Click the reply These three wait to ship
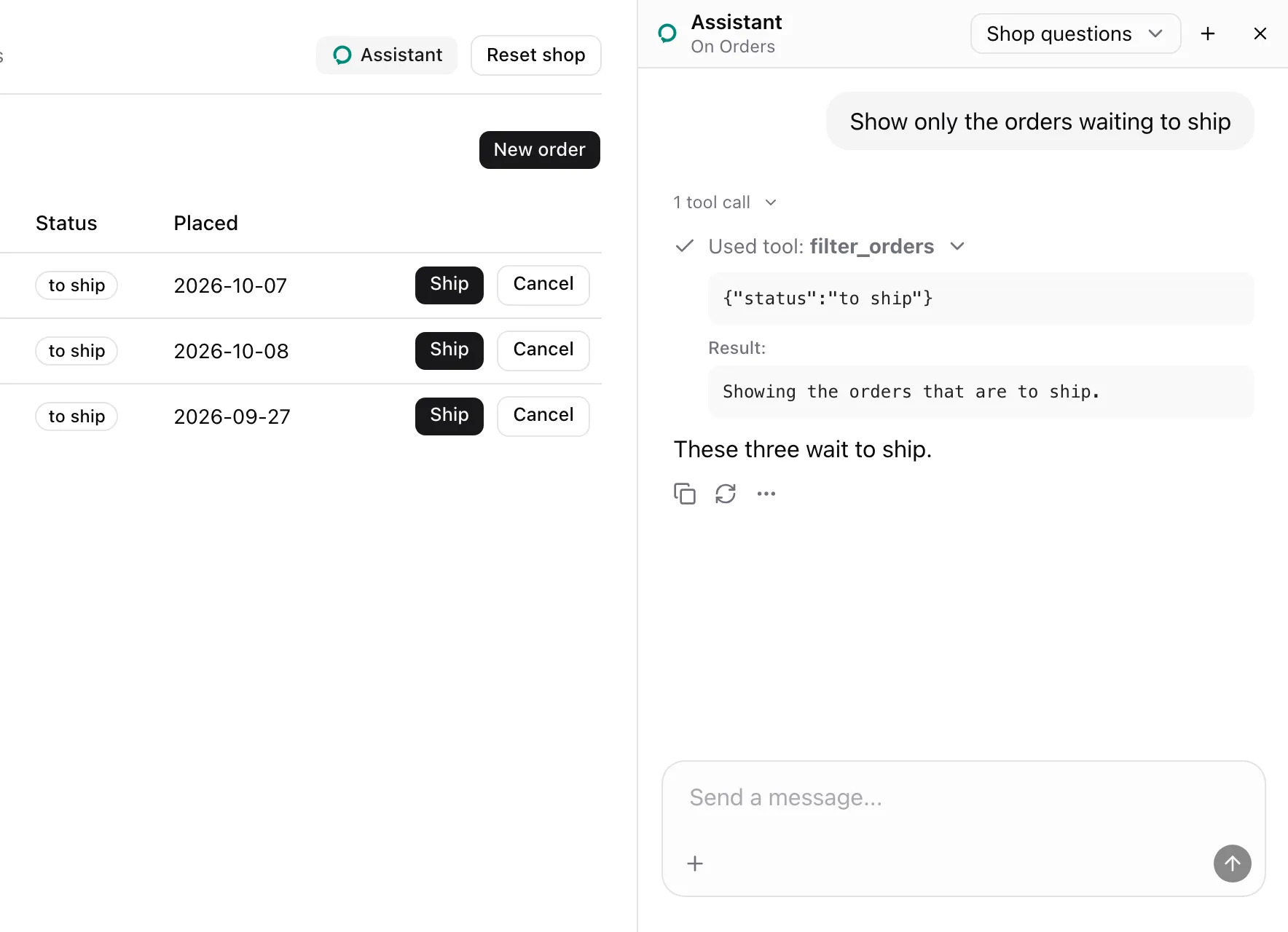The width and height of the screenshot is (1288, 932). pyautogui.click(x=803, y=449)
